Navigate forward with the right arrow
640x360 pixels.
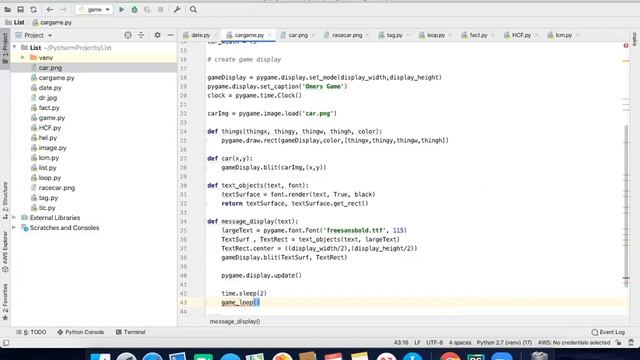(x=63, y=9)
